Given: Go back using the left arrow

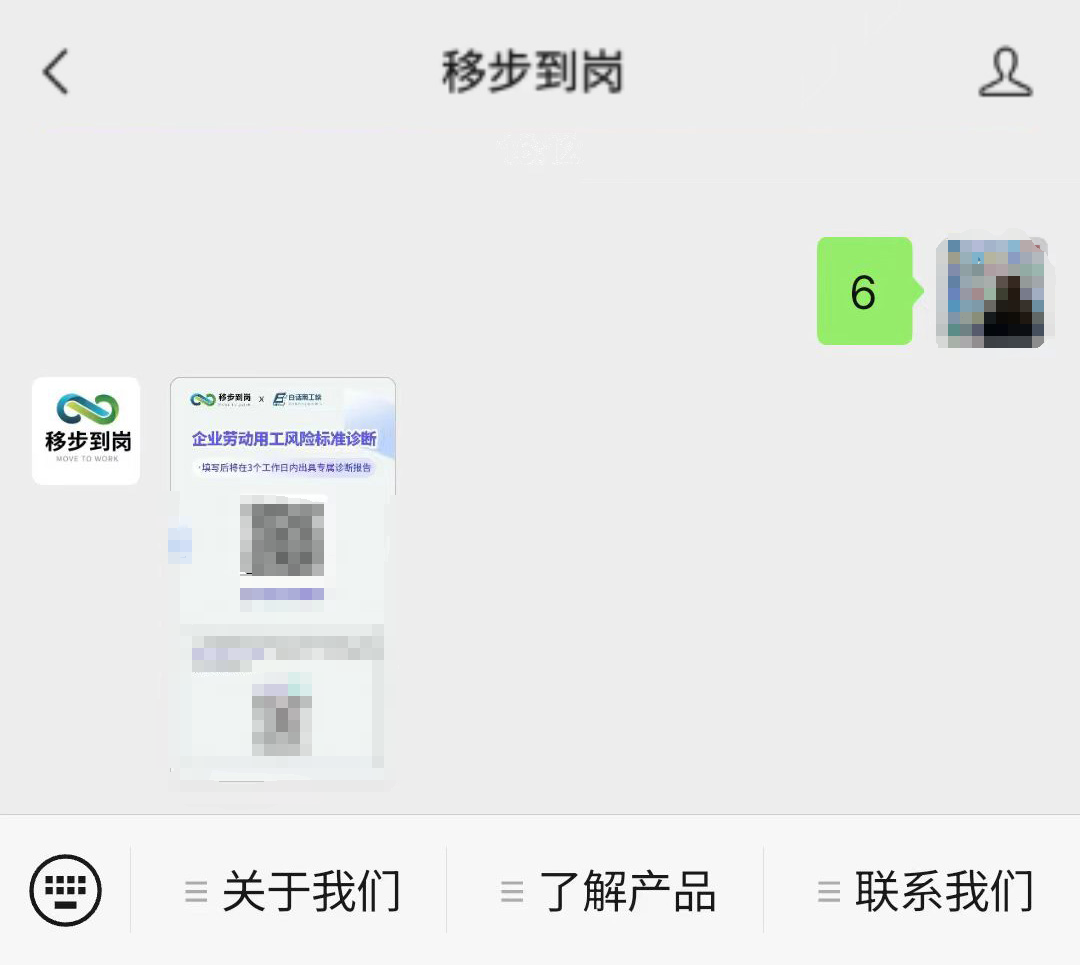Looking at the screenshot, I should [56, 71].
